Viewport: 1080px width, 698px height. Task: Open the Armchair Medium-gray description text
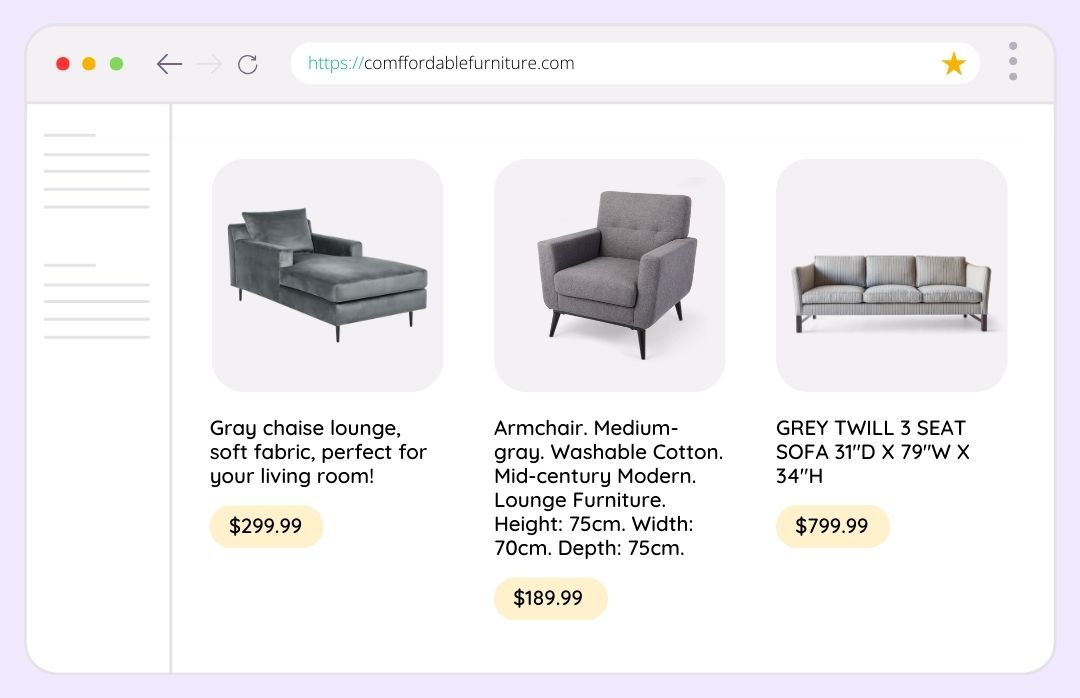[x=608, y=488]
